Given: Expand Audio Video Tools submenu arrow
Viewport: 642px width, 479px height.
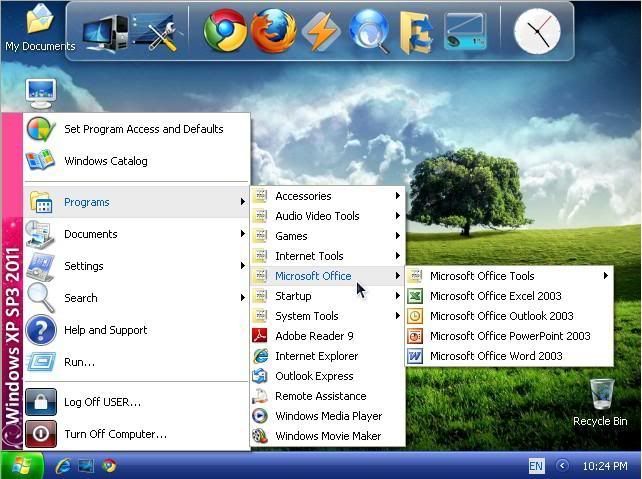Looking at the screenshot, I should (397, 216).
